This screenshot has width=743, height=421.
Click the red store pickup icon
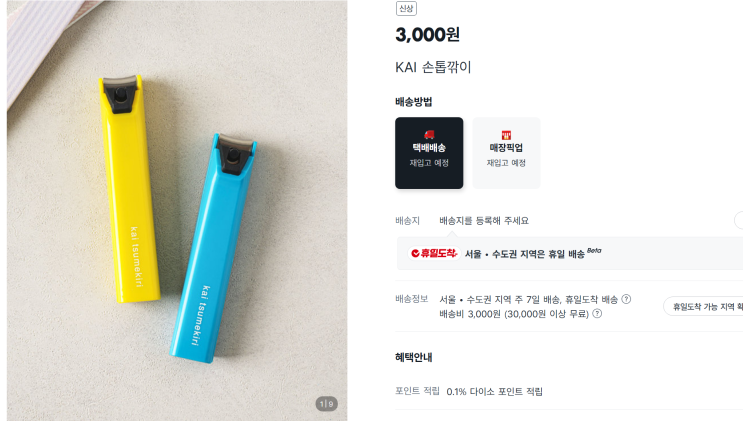click(x=506, y=135)
